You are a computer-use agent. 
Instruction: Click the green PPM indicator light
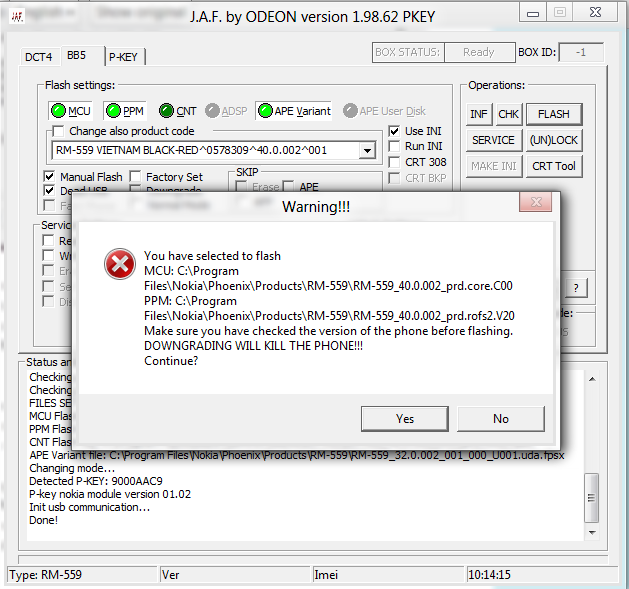click(x=114, y=111)
